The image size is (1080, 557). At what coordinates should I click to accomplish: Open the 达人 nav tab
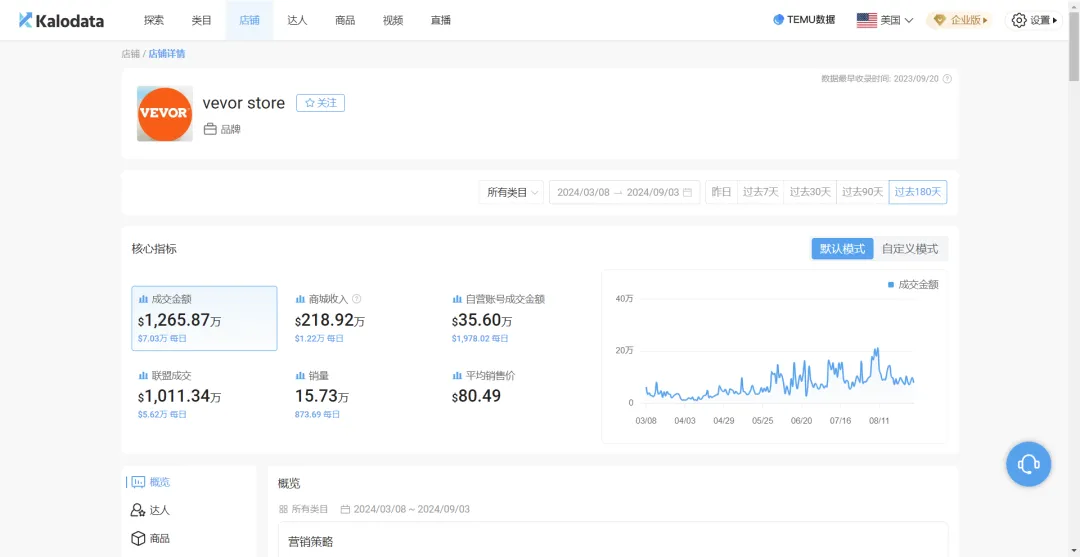coord(298,20)
